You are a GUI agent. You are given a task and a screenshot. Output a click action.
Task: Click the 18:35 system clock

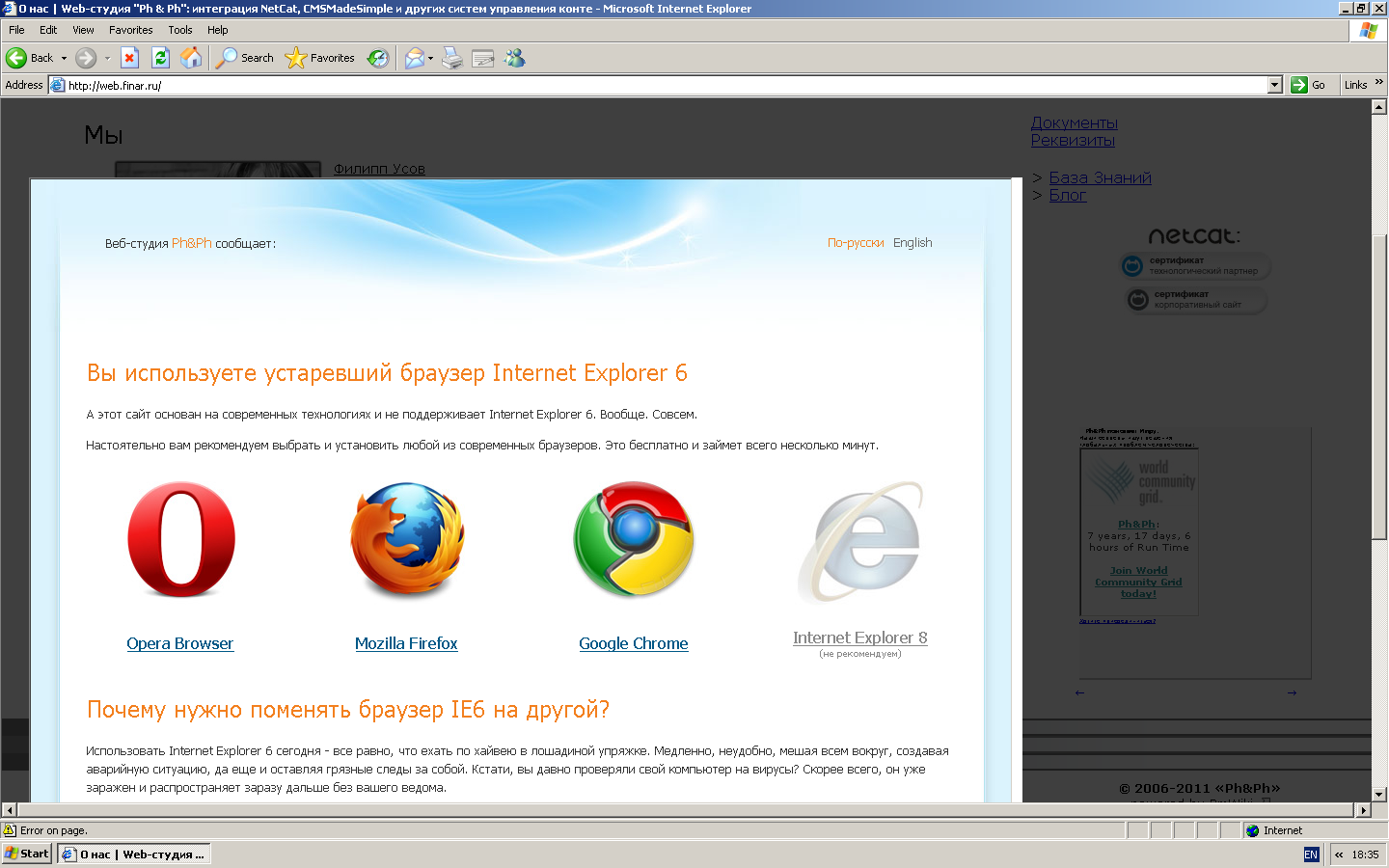pos(1365,854)
